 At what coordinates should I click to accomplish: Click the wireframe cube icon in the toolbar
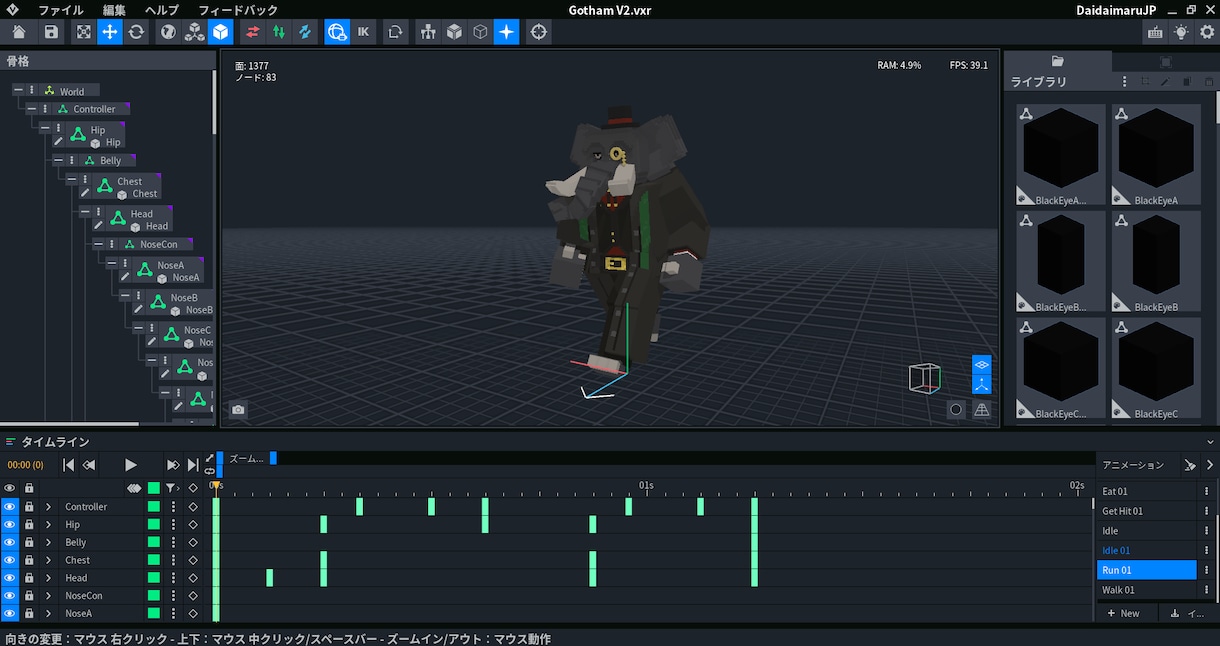[x=480, y=32]
